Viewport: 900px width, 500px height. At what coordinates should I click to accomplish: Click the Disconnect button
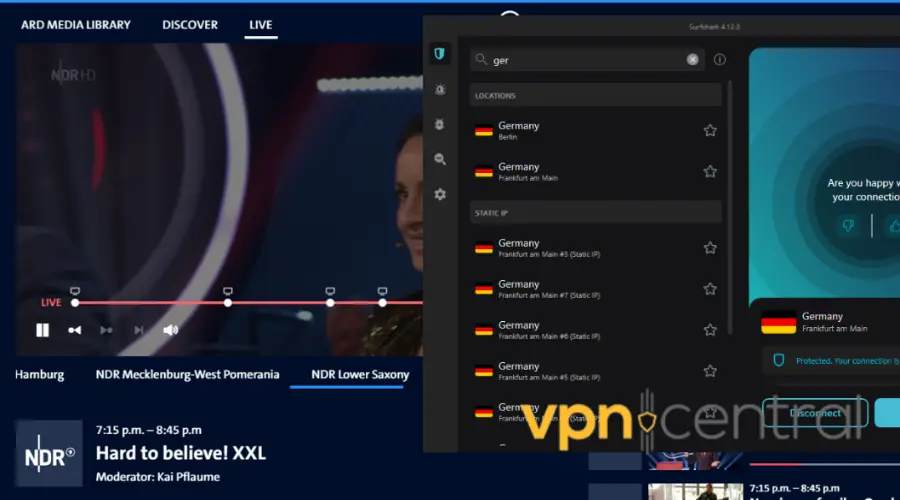[x=815, y=413]
